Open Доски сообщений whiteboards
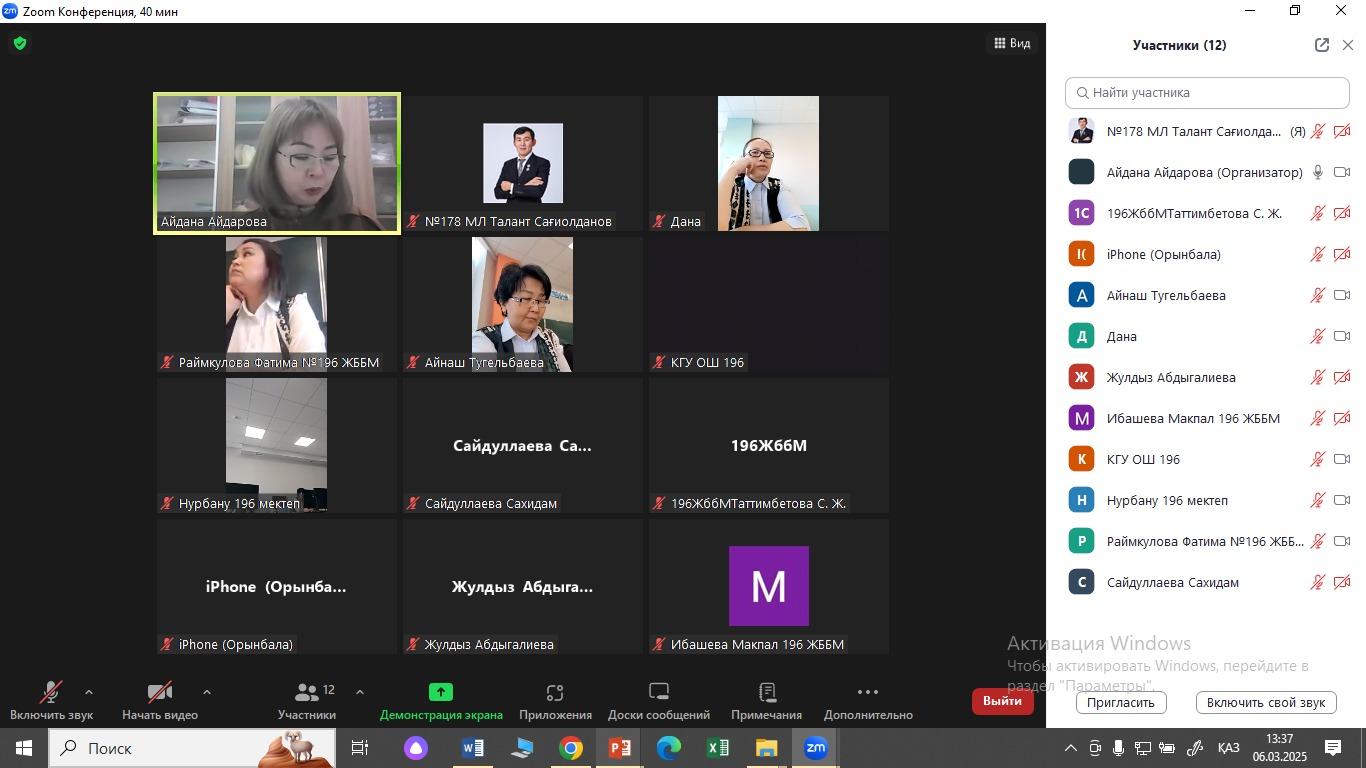The width and height of the screenshot is (1366, 768). 658,693
